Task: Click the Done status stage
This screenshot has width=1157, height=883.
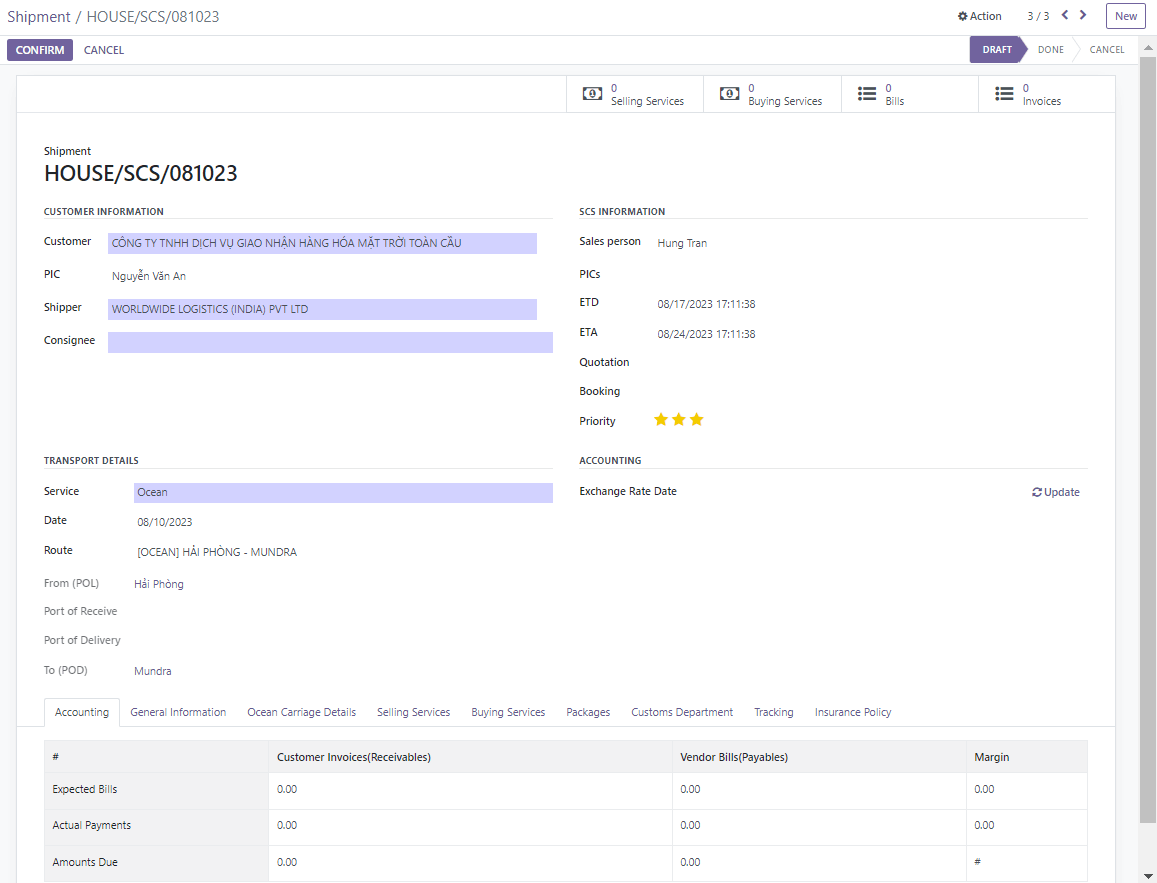Action: click(1050, 50)
